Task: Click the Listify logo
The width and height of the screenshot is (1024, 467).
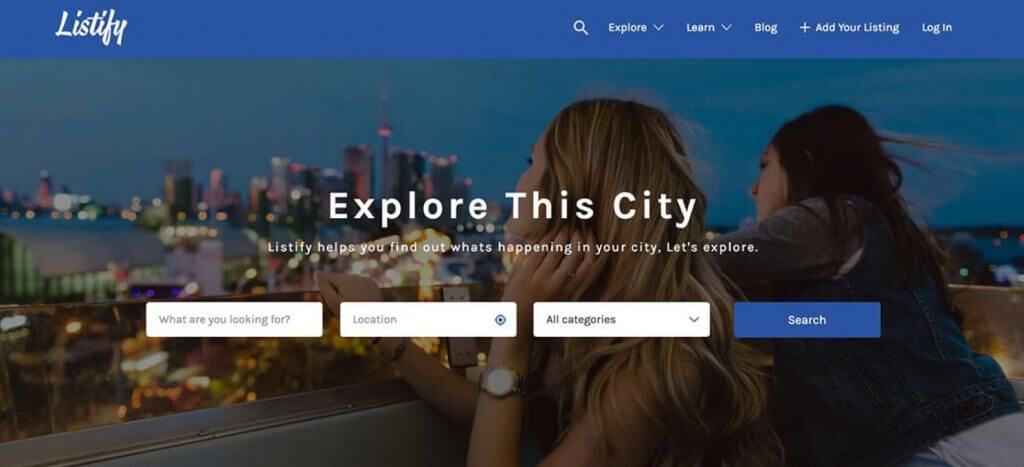Action: (x=91, y=27)
